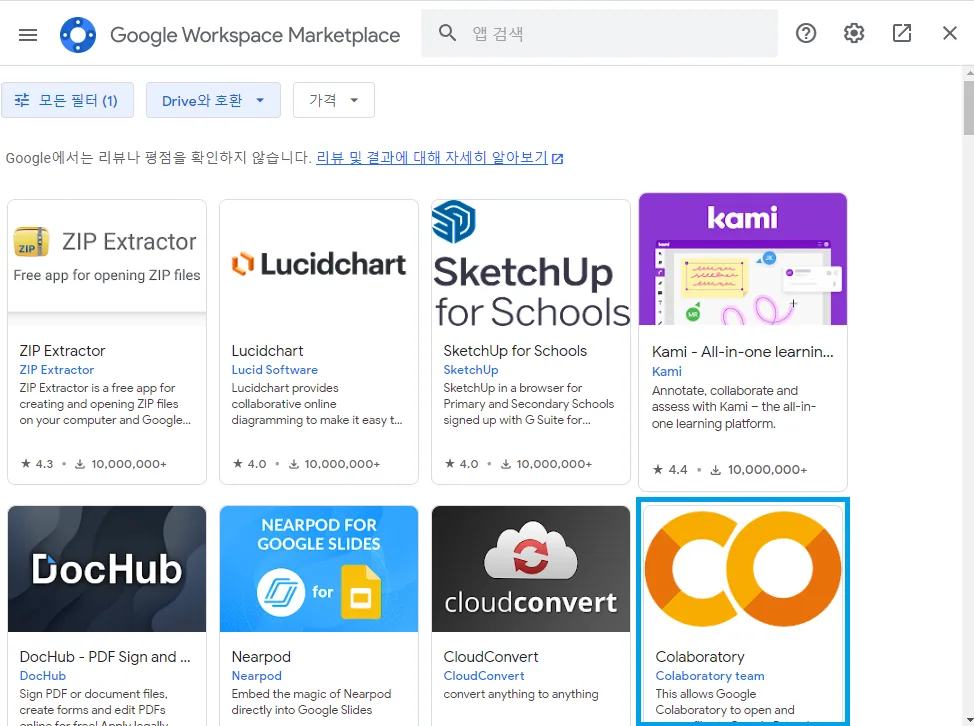974x726 pixels.
Task: Click Kami 10,000,000+ download count
Action: click(x=758, y=470)
